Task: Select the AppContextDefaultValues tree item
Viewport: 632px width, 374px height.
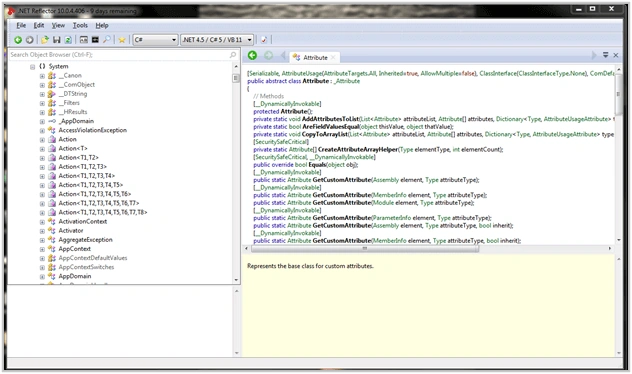Action: pos(93,258)
